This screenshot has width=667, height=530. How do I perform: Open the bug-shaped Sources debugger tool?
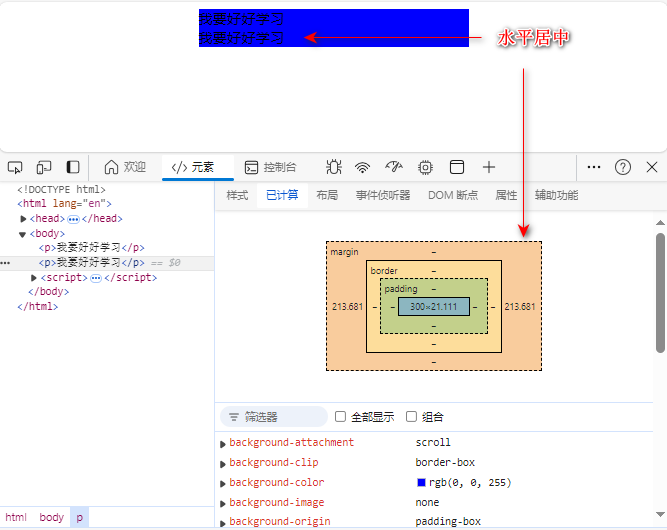click(334, 167)
